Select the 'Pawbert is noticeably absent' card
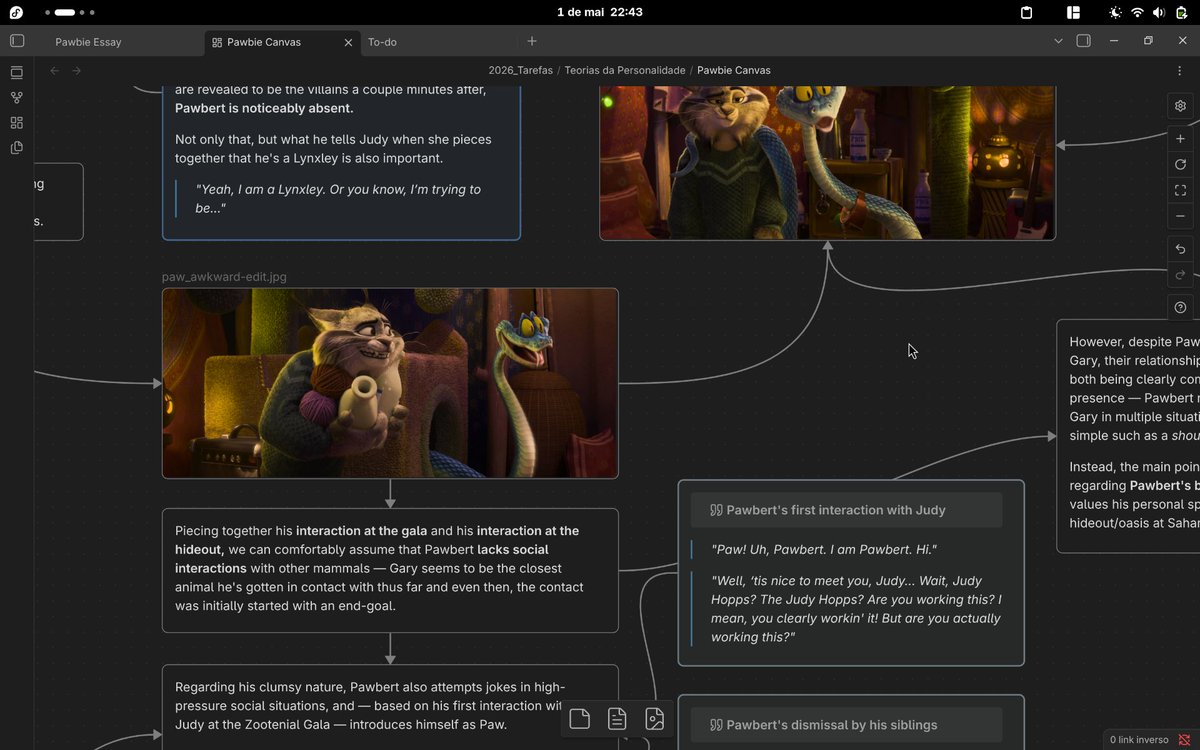Viewport: 1200px width, 750px height. (x=341, y=162)
